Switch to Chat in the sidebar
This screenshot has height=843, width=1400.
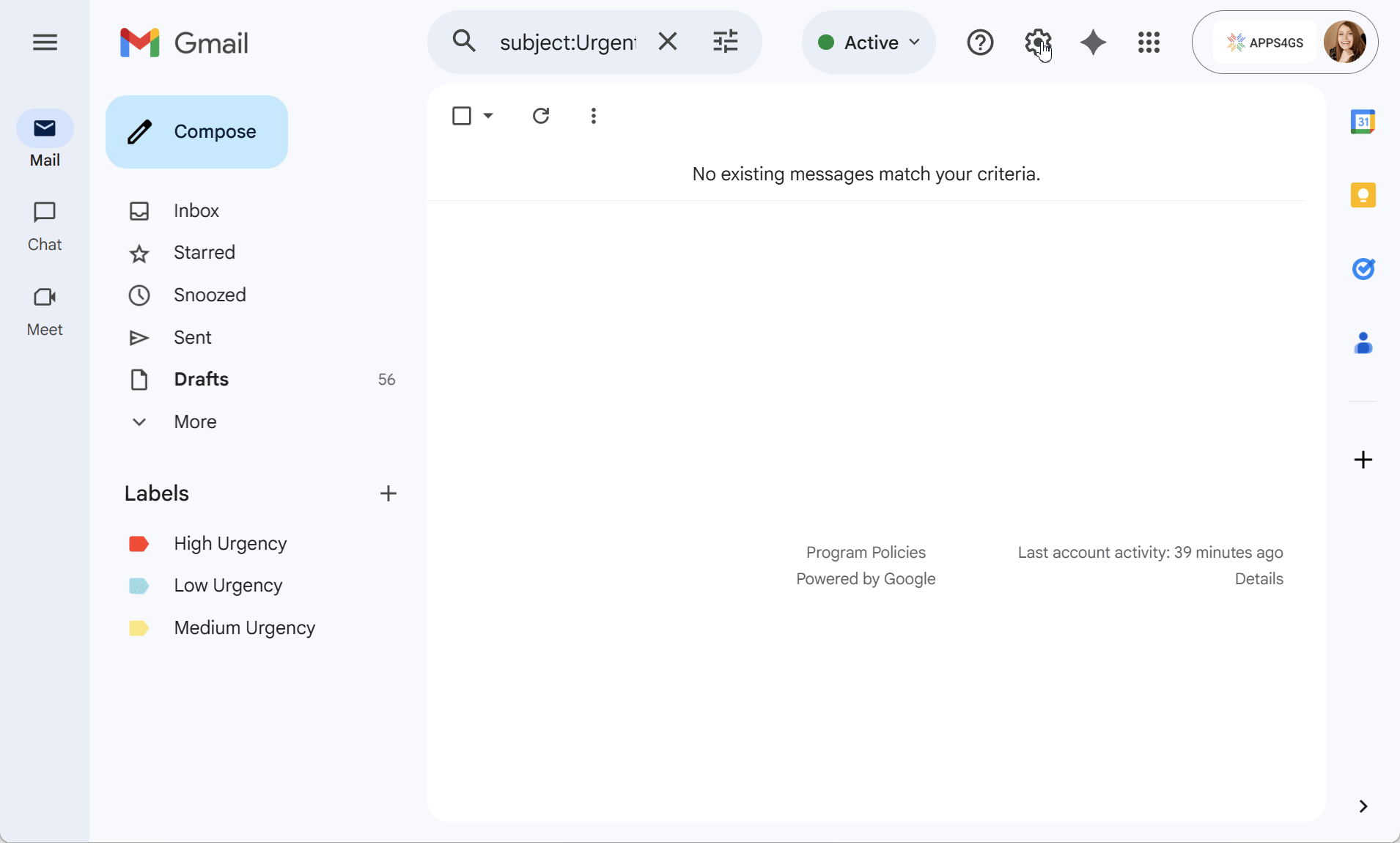[45, 224]
